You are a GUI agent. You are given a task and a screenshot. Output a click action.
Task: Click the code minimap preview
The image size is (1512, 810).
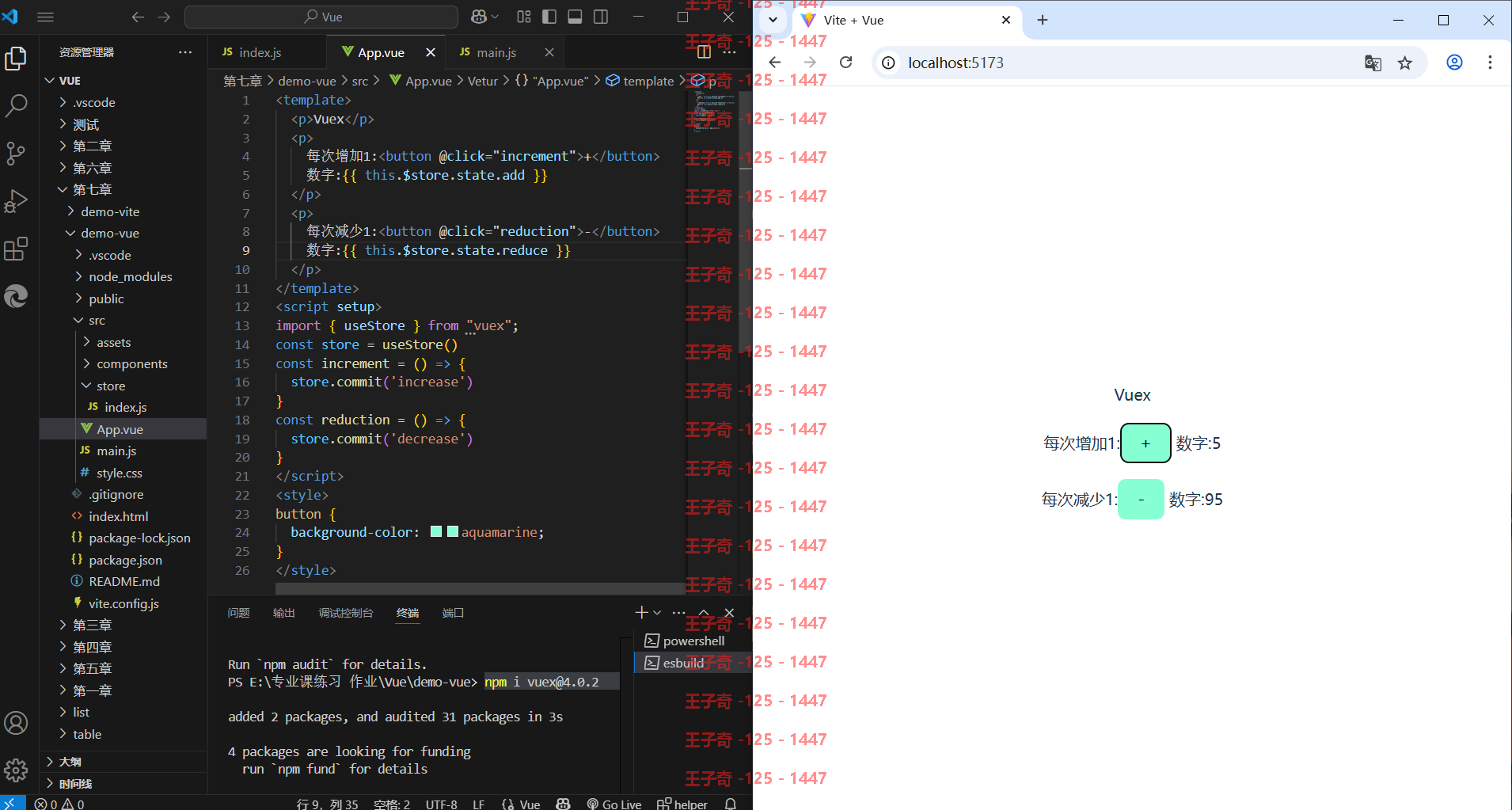coord(716,110)
